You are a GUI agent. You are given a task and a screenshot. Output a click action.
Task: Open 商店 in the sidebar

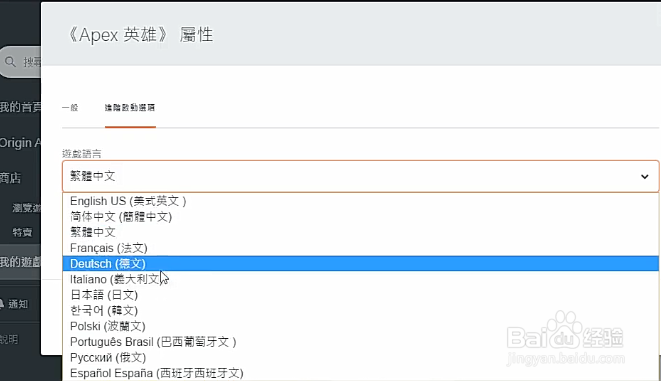click(10, 178)
